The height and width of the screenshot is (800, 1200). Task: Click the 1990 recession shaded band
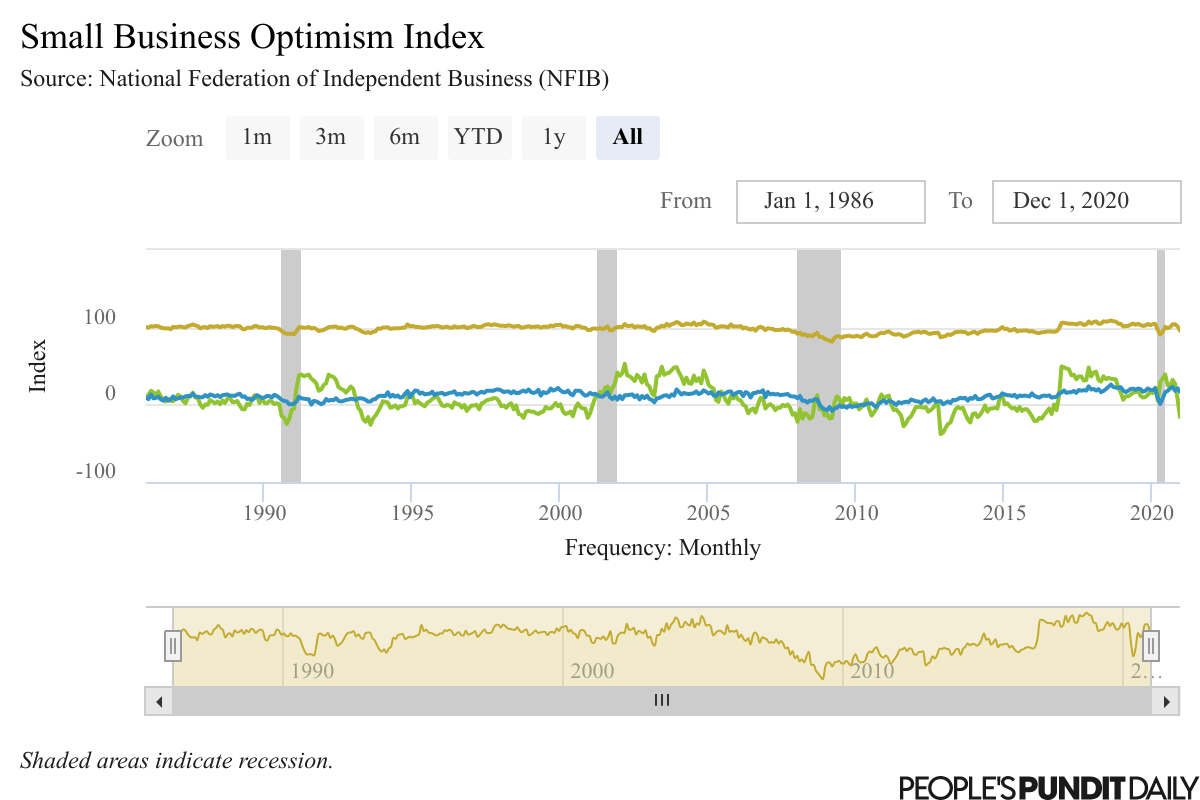pyautogui.click(x=291, y=366)
